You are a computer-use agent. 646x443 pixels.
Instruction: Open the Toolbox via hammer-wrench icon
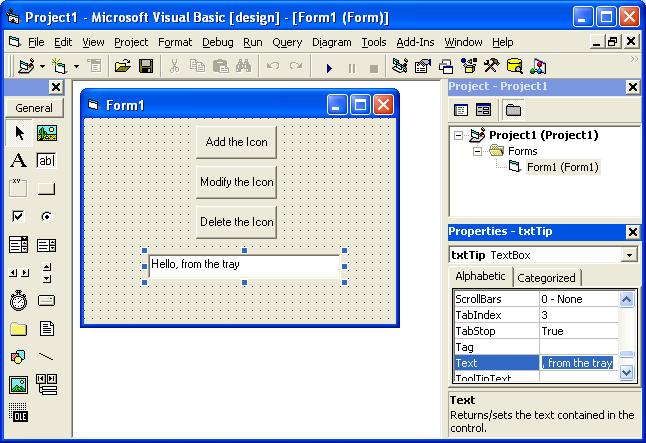point(492,66)
